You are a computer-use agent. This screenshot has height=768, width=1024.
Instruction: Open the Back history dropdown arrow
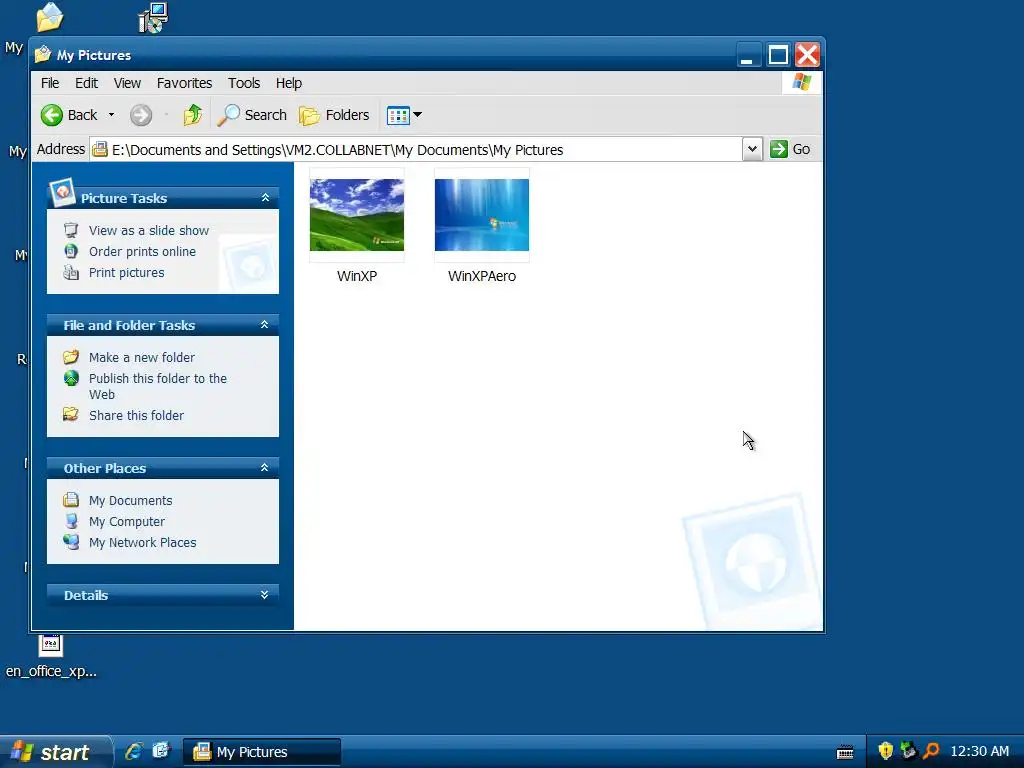click(x=112, y=115)
